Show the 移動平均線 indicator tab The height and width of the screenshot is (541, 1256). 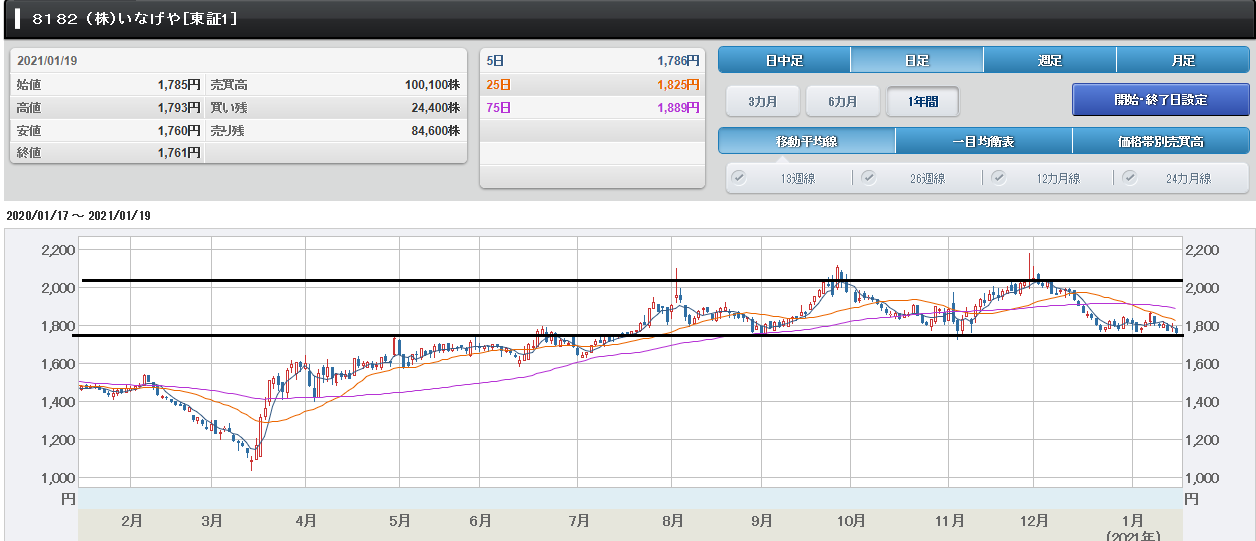pos(806,141)
